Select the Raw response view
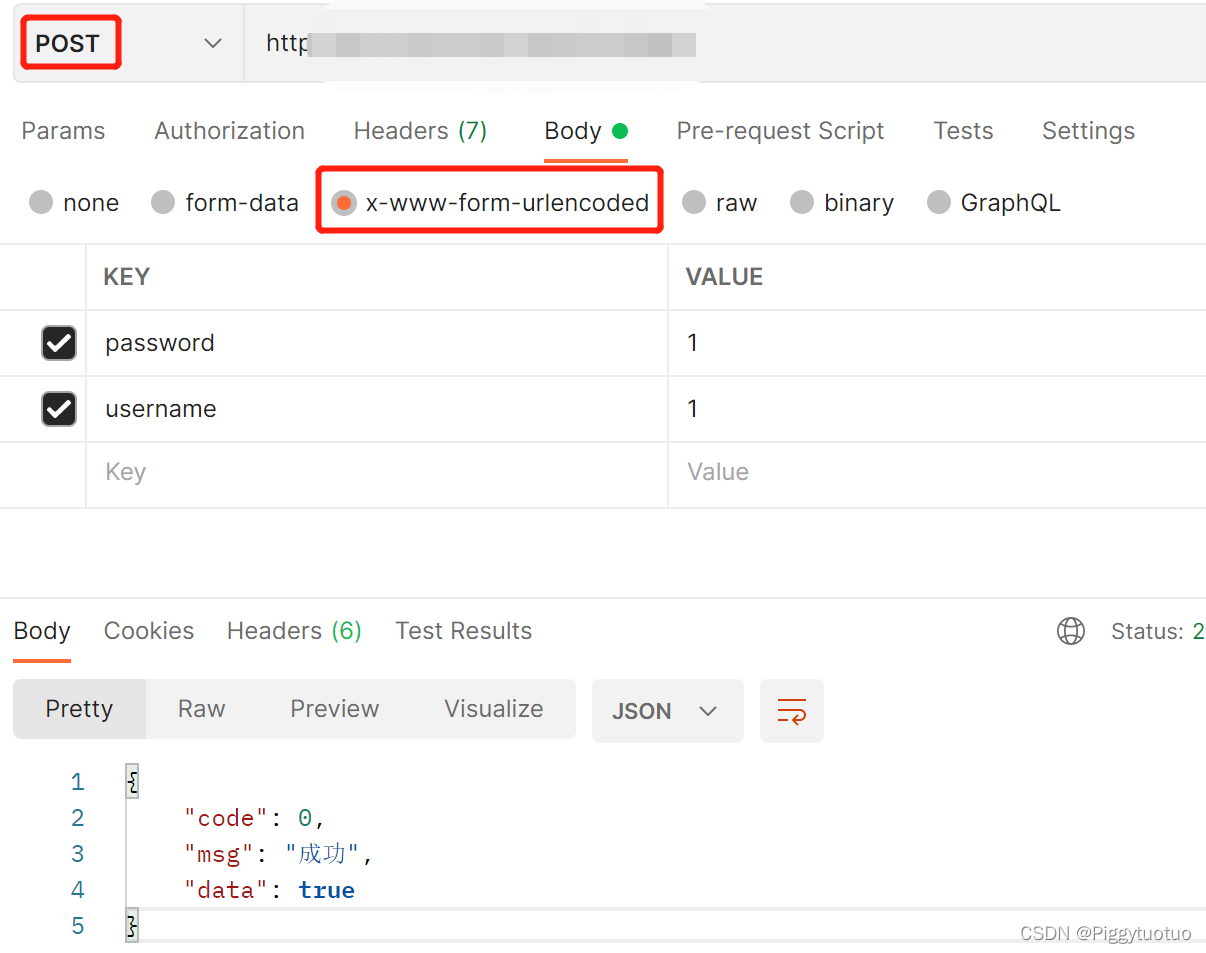This screenshot has height=953, width=1206. (201, 709)
